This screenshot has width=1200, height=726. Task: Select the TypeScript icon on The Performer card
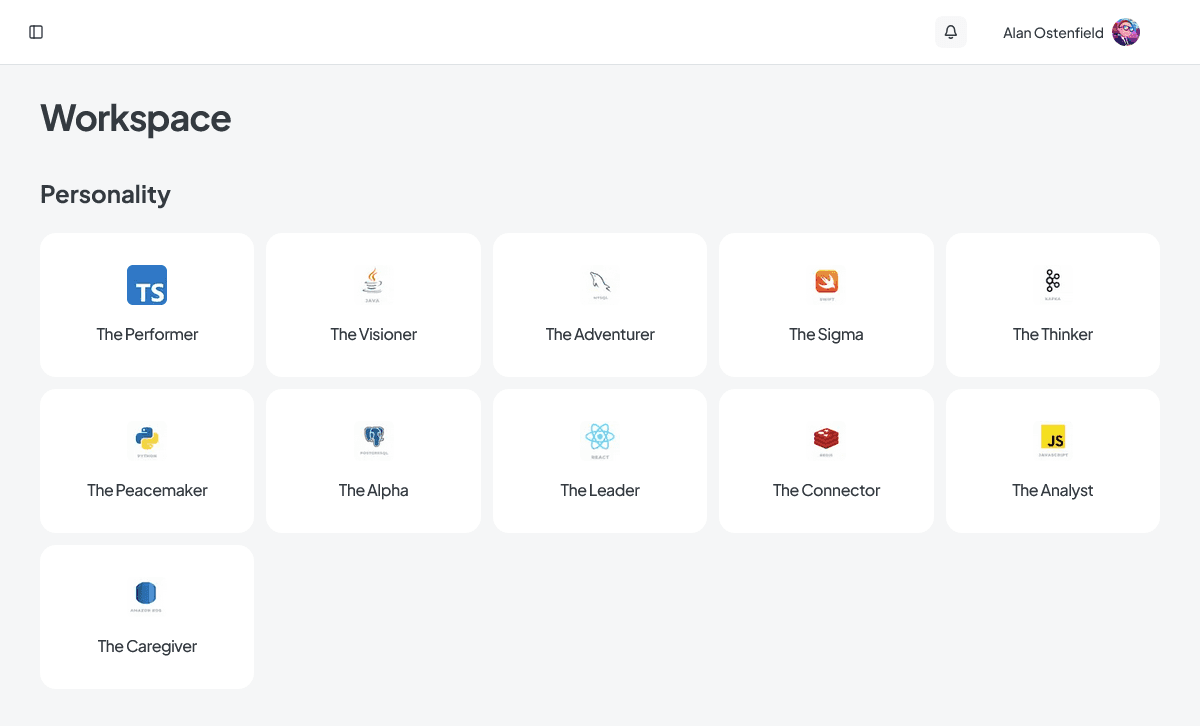tap(147, 285)
